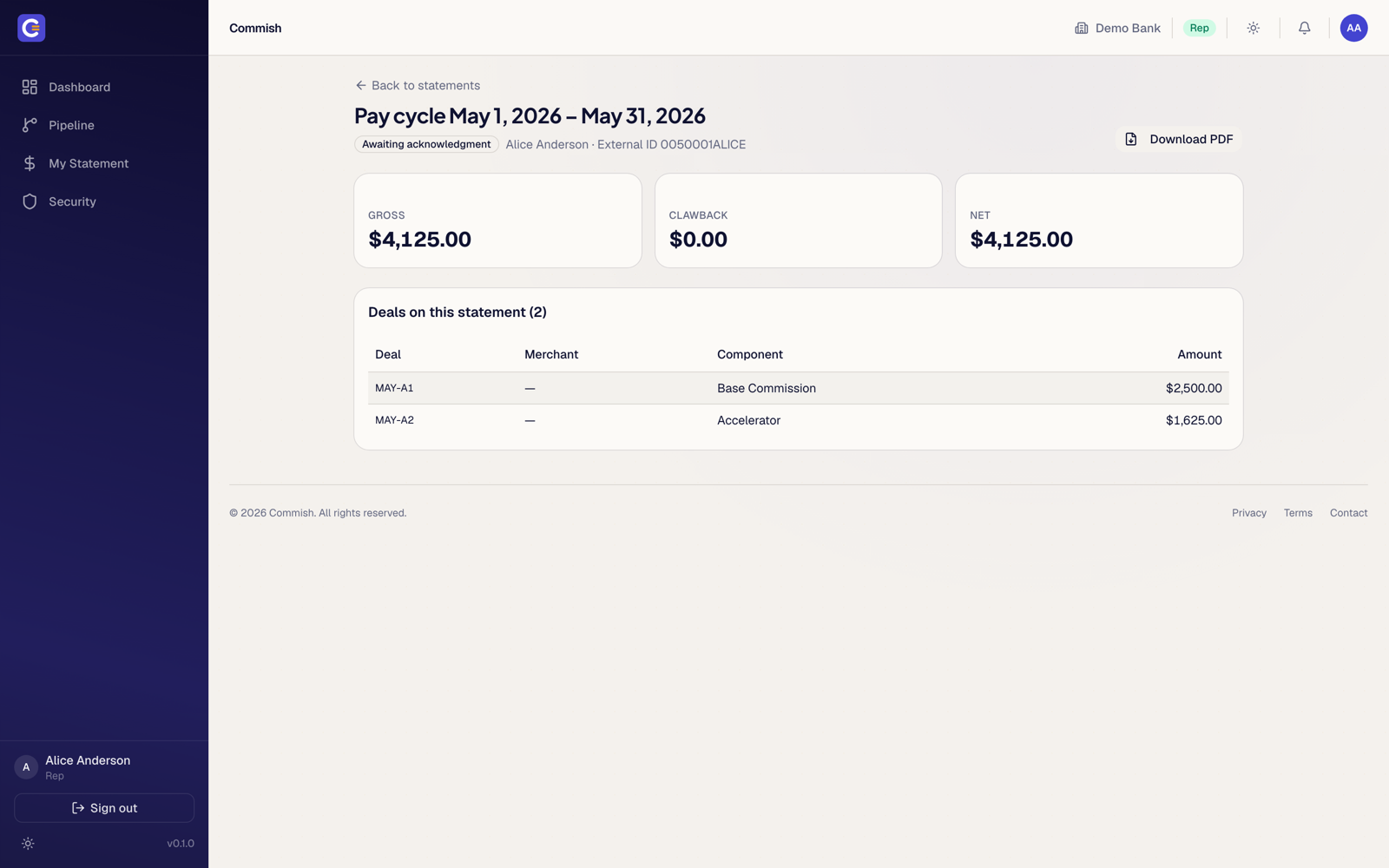This screenshot has width=1389, height=868.
Task: Open the Contact footer link
Action: pos(1348,513)
